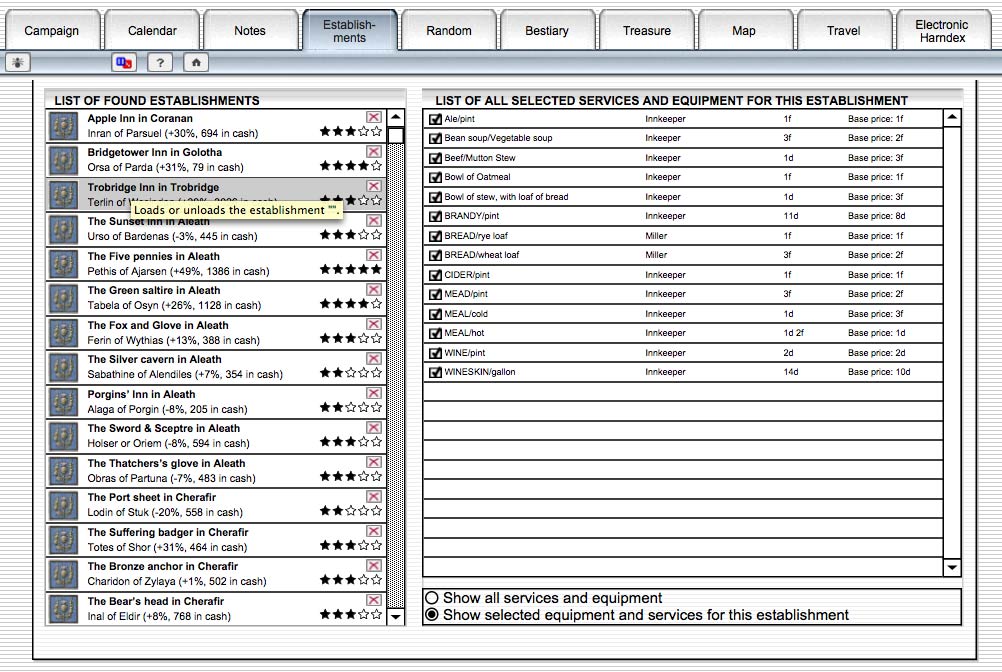Click services list scroll up arrow
The image size is (1002, 672).
pyautogui.click(x=952, y=118)
